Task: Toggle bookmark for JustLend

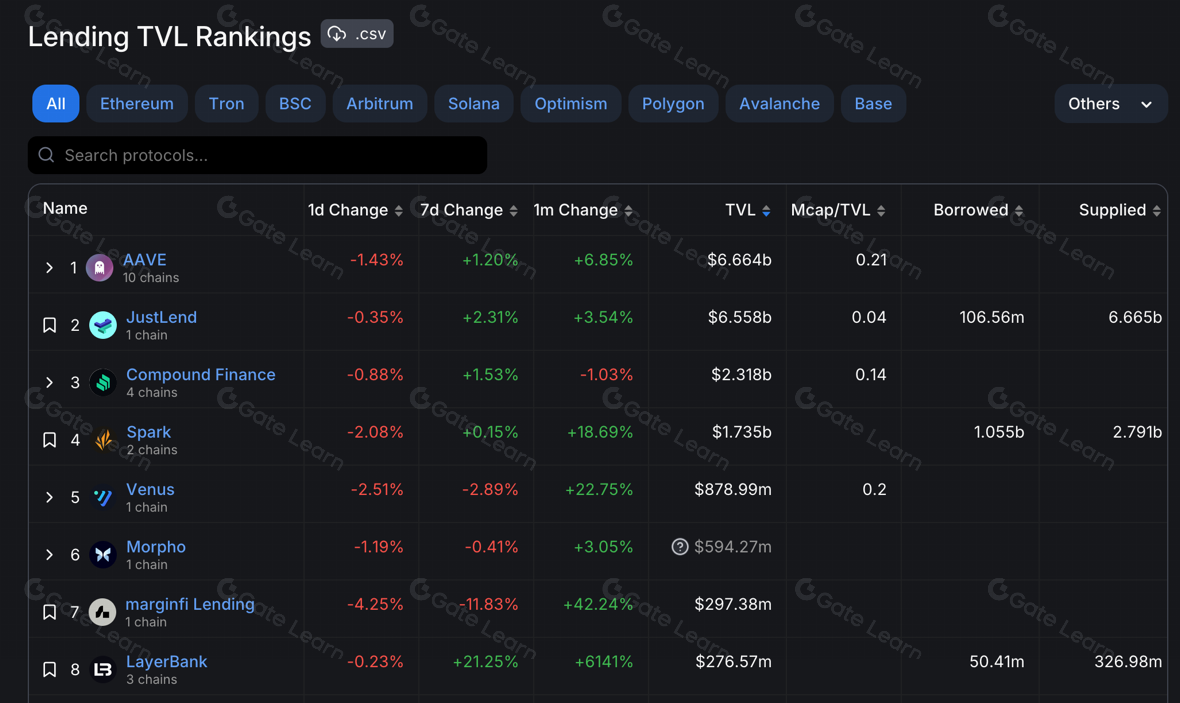Action: click(49, 325)
